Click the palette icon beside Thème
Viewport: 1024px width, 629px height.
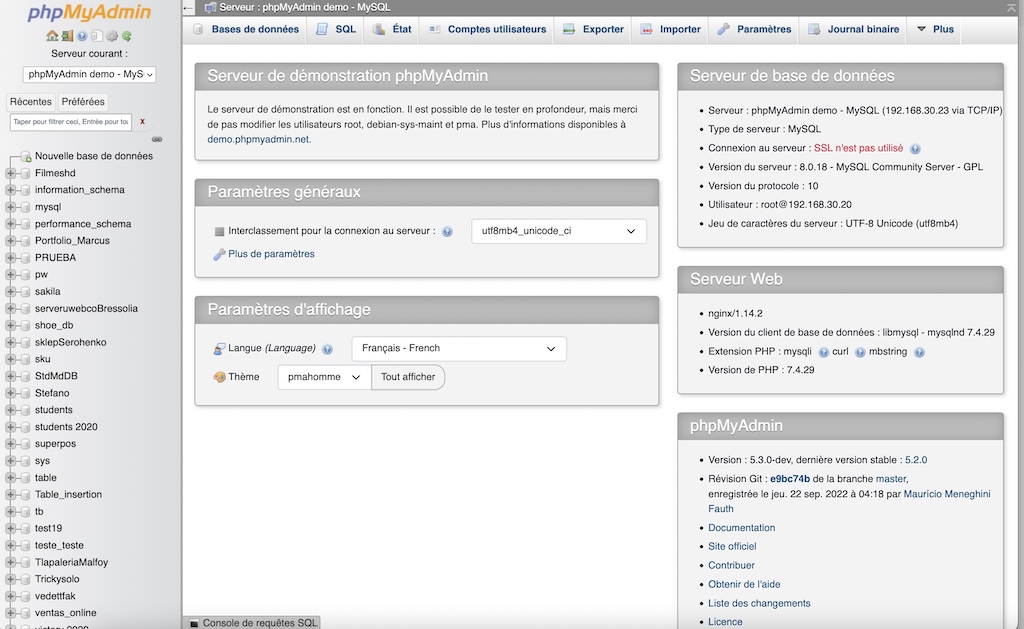click(x=219, y=377)
